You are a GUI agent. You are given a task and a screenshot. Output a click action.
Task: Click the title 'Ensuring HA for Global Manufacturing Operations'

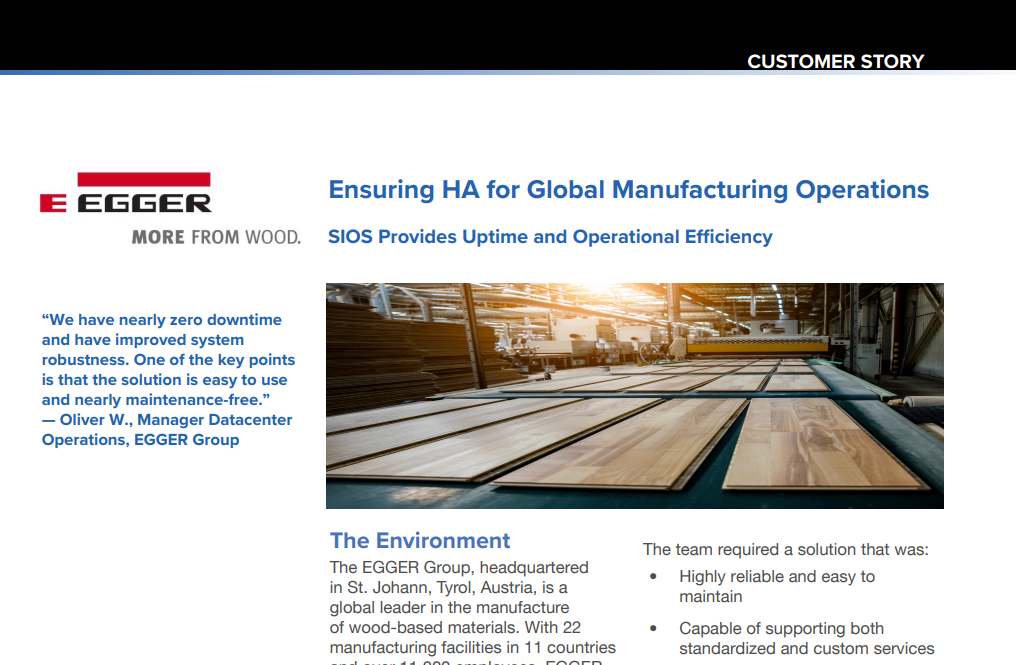(x=629, y=190)
